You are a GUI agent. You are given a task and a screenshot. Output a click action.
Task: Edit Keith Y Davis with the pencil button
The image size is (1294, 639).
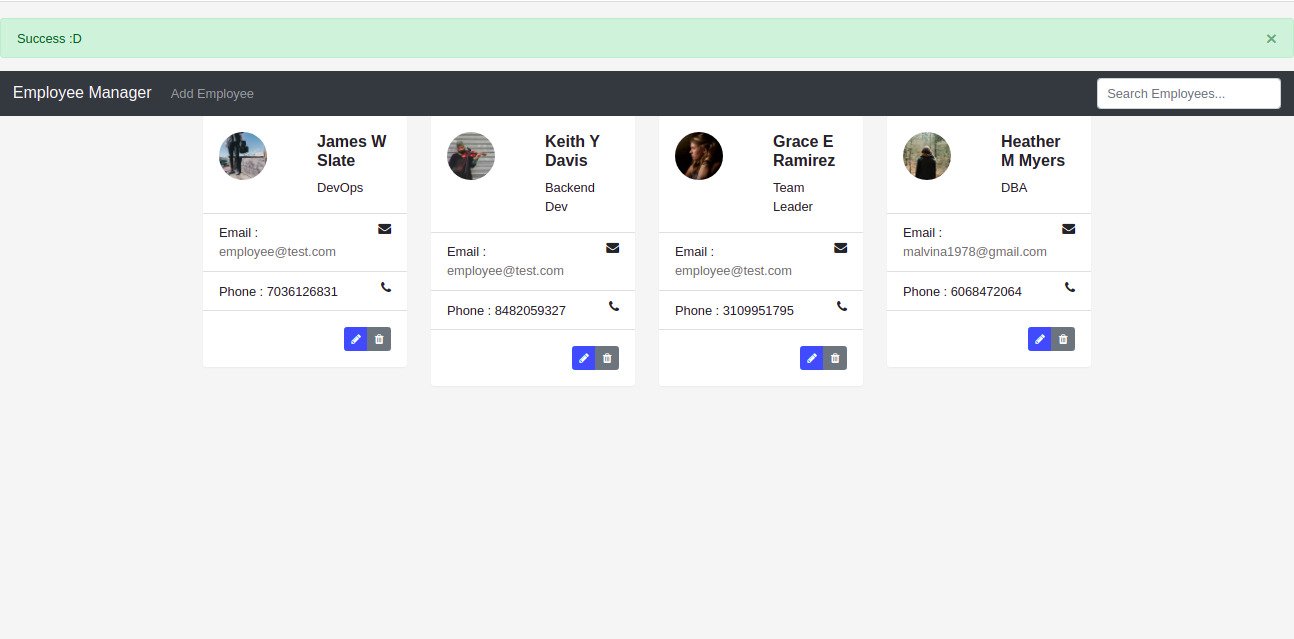pos(584,358)
